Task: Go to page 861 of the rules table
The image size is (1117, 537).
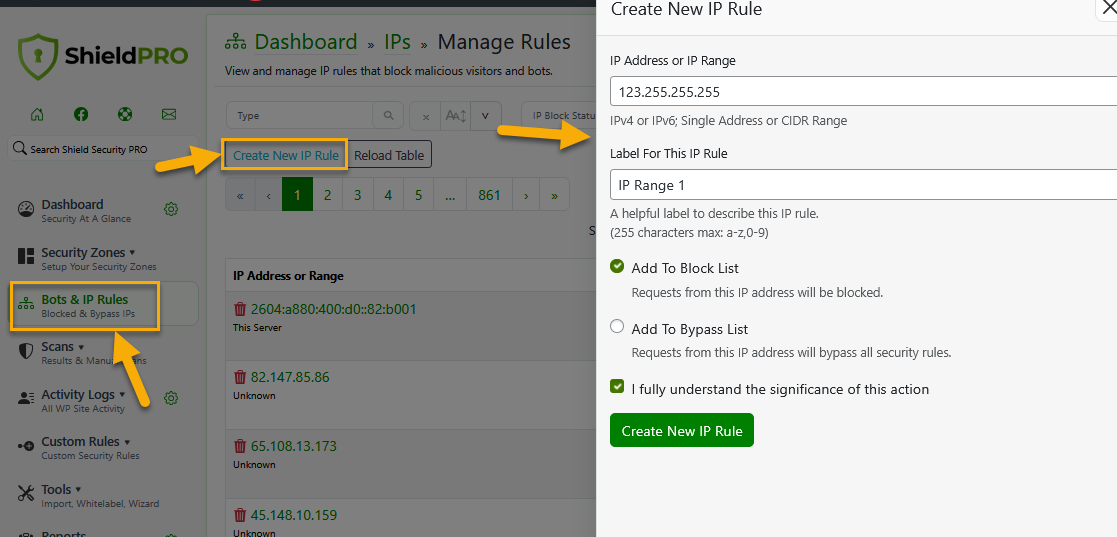Action: tap(489, 194)
